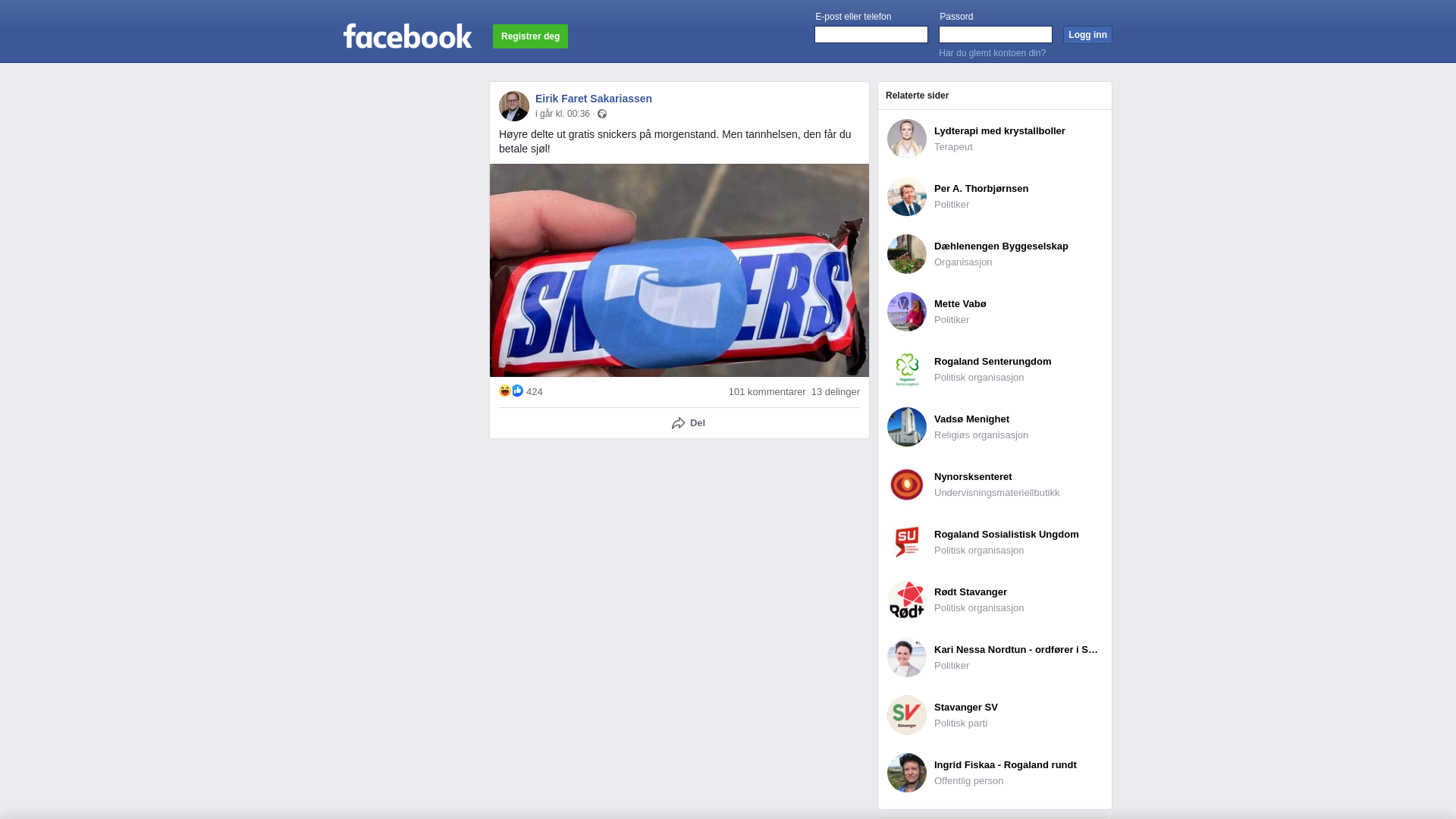This screenshot has width=1456, height=819.
Task: Click the thumbs-up like reaction icon
Action: point(517,391)
